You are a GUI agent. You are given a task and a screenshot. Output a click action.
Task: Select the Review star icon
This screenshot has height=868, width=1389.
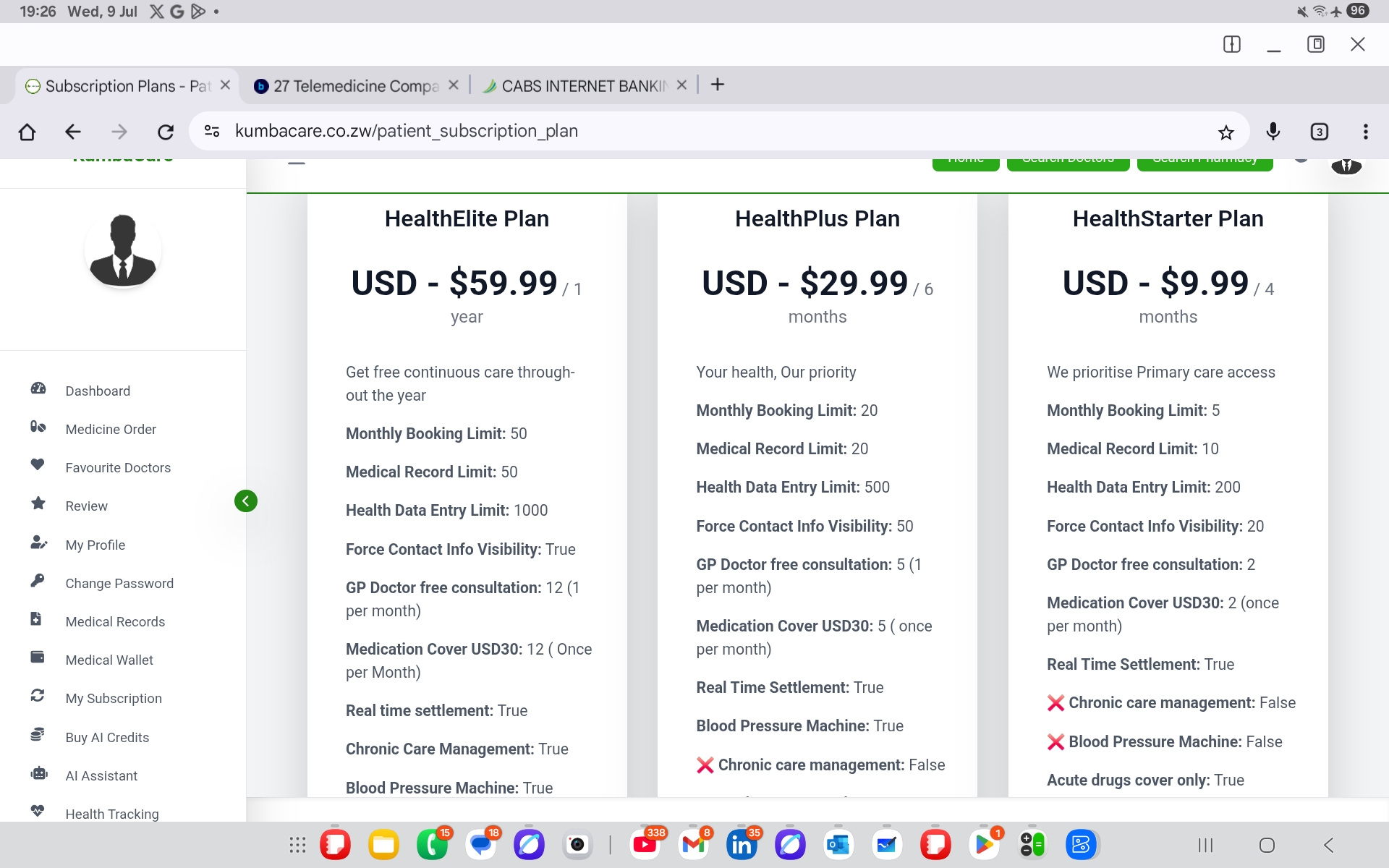(x=38, y=503)
